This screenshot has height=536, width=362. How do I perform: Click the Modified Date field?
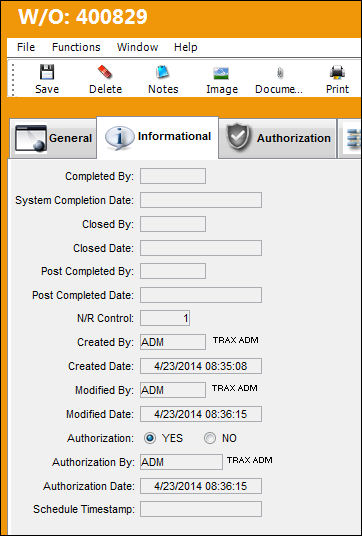[201, 414]
